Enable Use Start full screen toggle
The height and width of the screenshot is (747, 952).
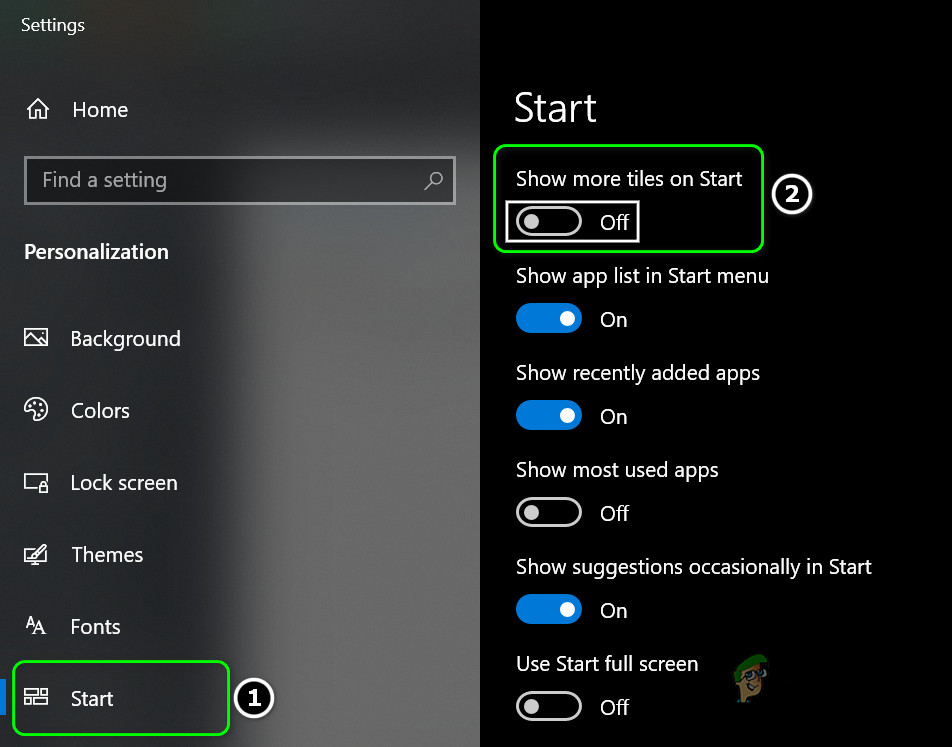549,706
